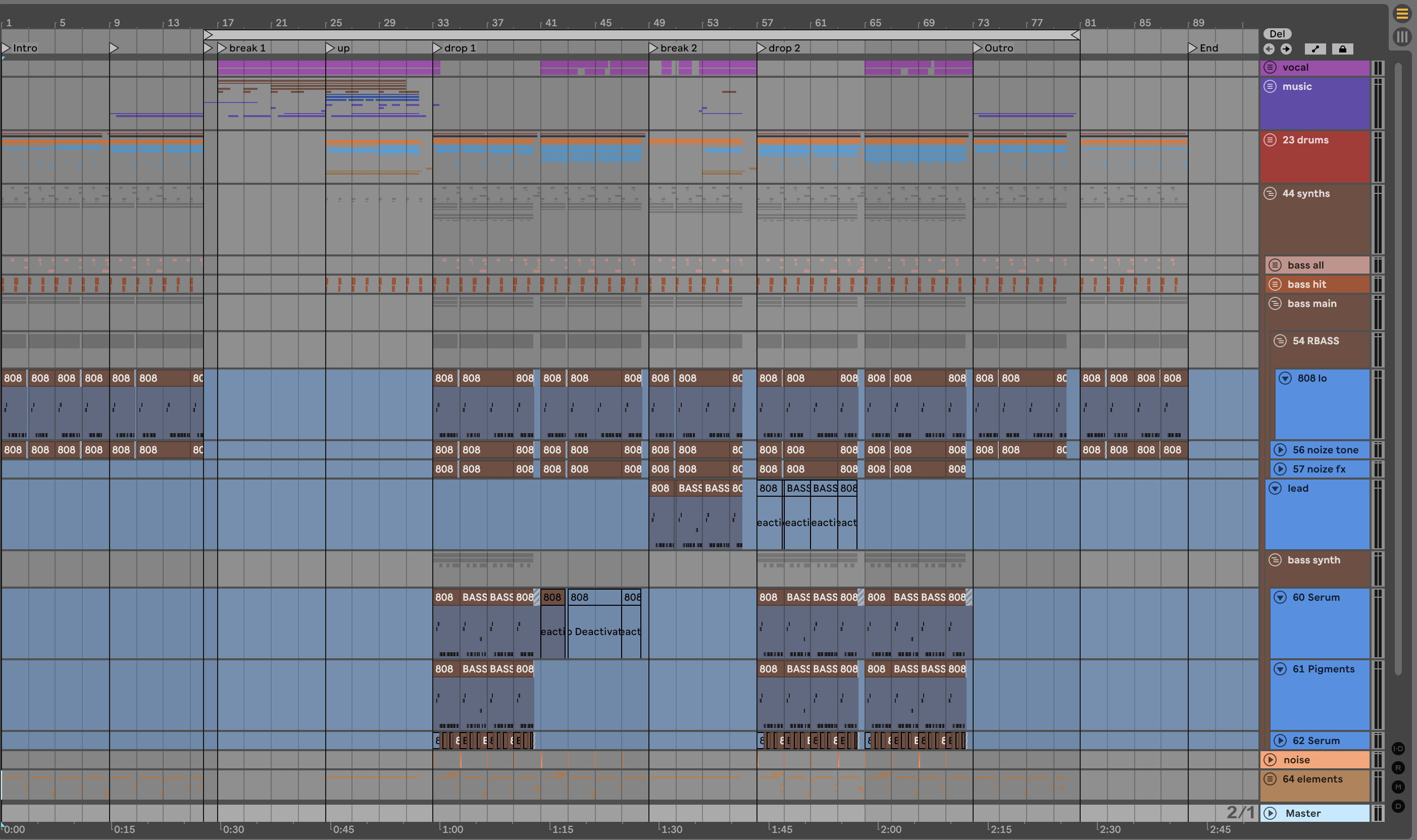Screen dimensions: 1417x840
Task: Switch to Arrangement view with yellow lines icon
Action: (1402, 14)
